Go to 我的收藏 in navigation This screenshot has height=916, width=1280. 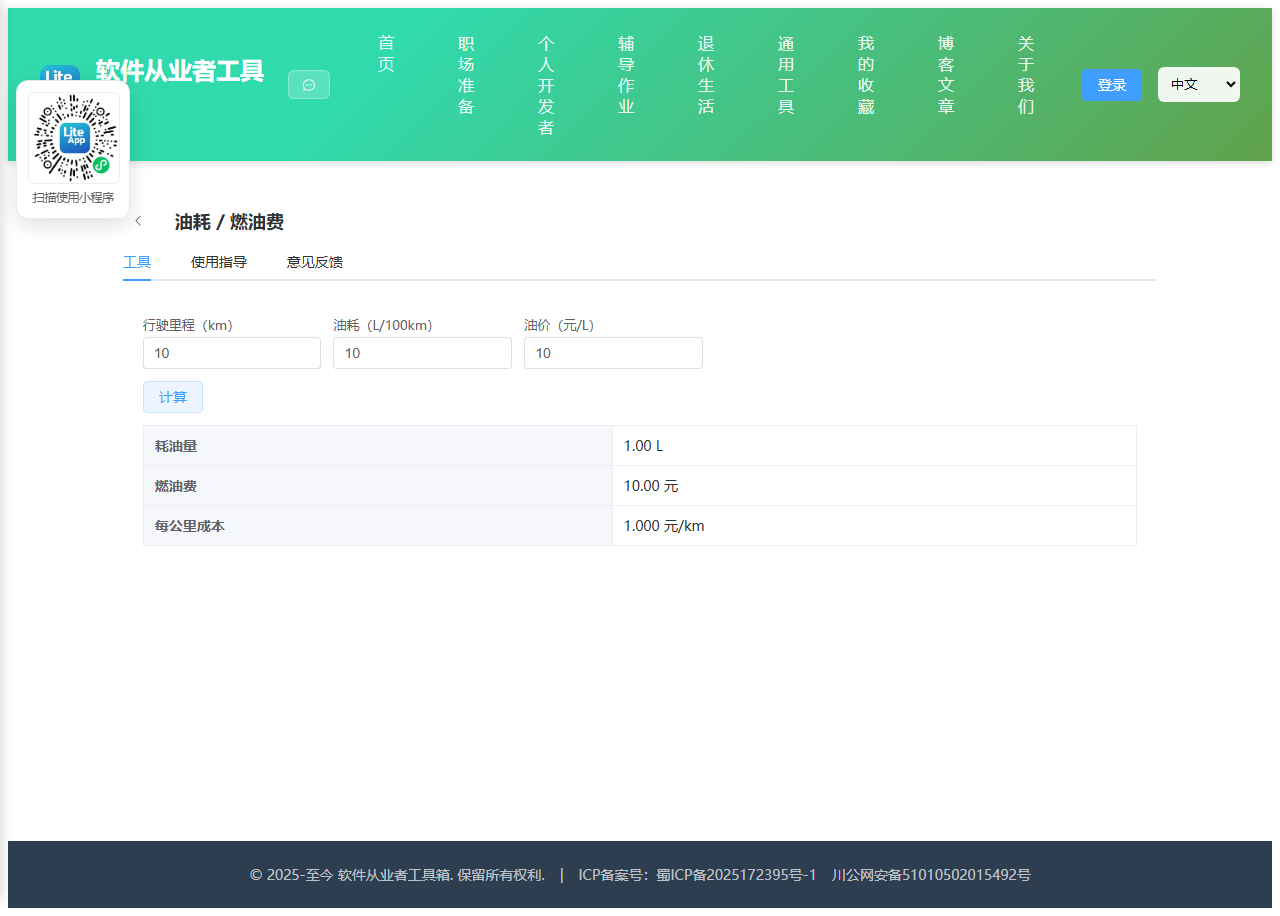click(x=866, y=75)
